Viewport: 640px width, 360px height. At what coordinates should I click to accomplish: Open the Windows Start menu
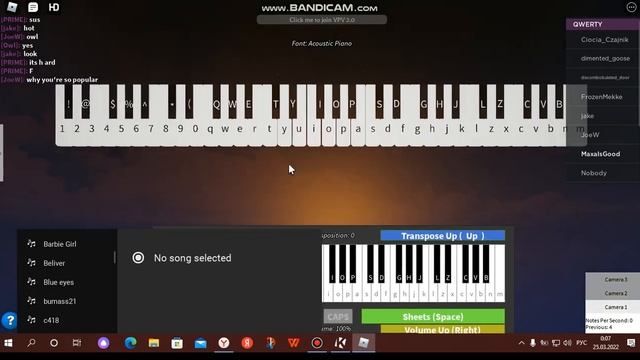(8, 343)
